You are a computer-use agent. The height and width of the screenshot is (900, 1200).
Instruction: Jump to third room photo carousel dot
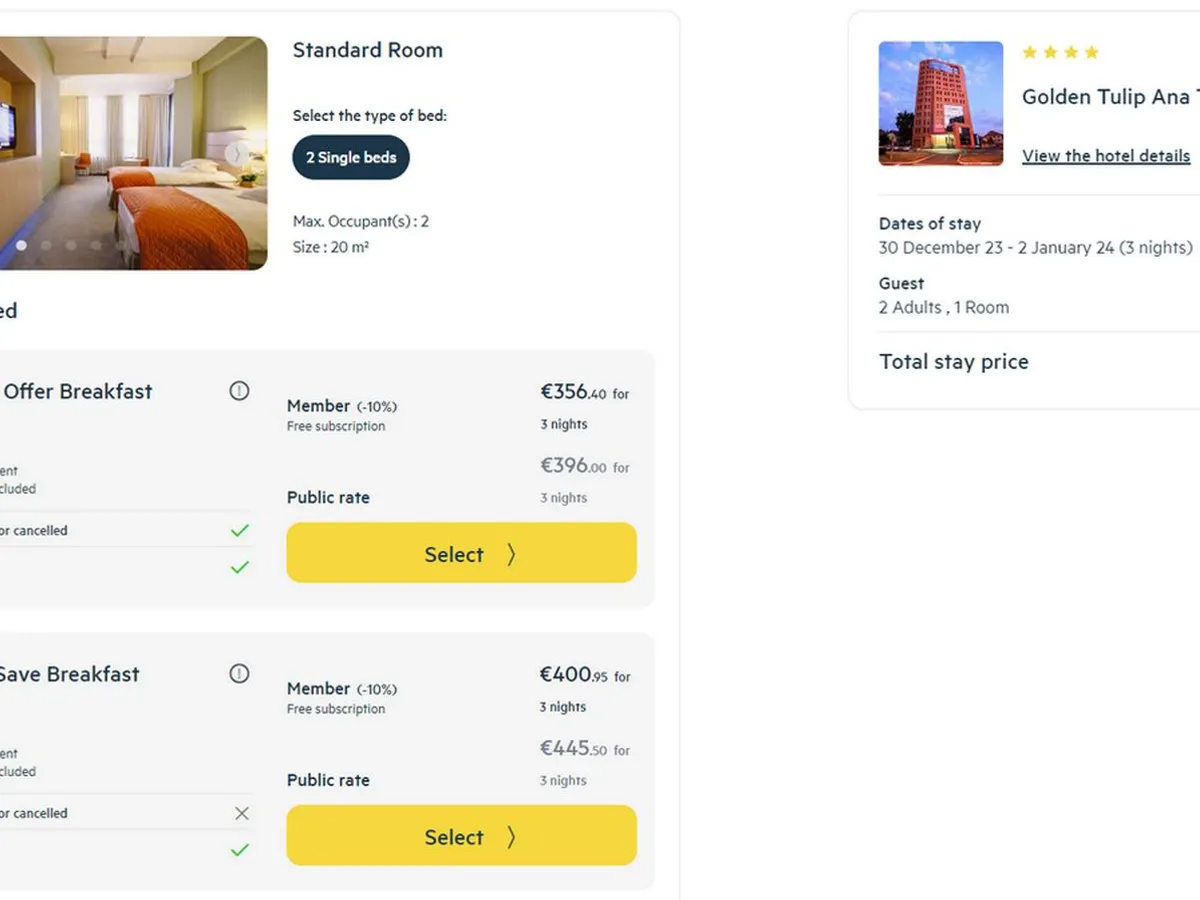coord(71,245)
